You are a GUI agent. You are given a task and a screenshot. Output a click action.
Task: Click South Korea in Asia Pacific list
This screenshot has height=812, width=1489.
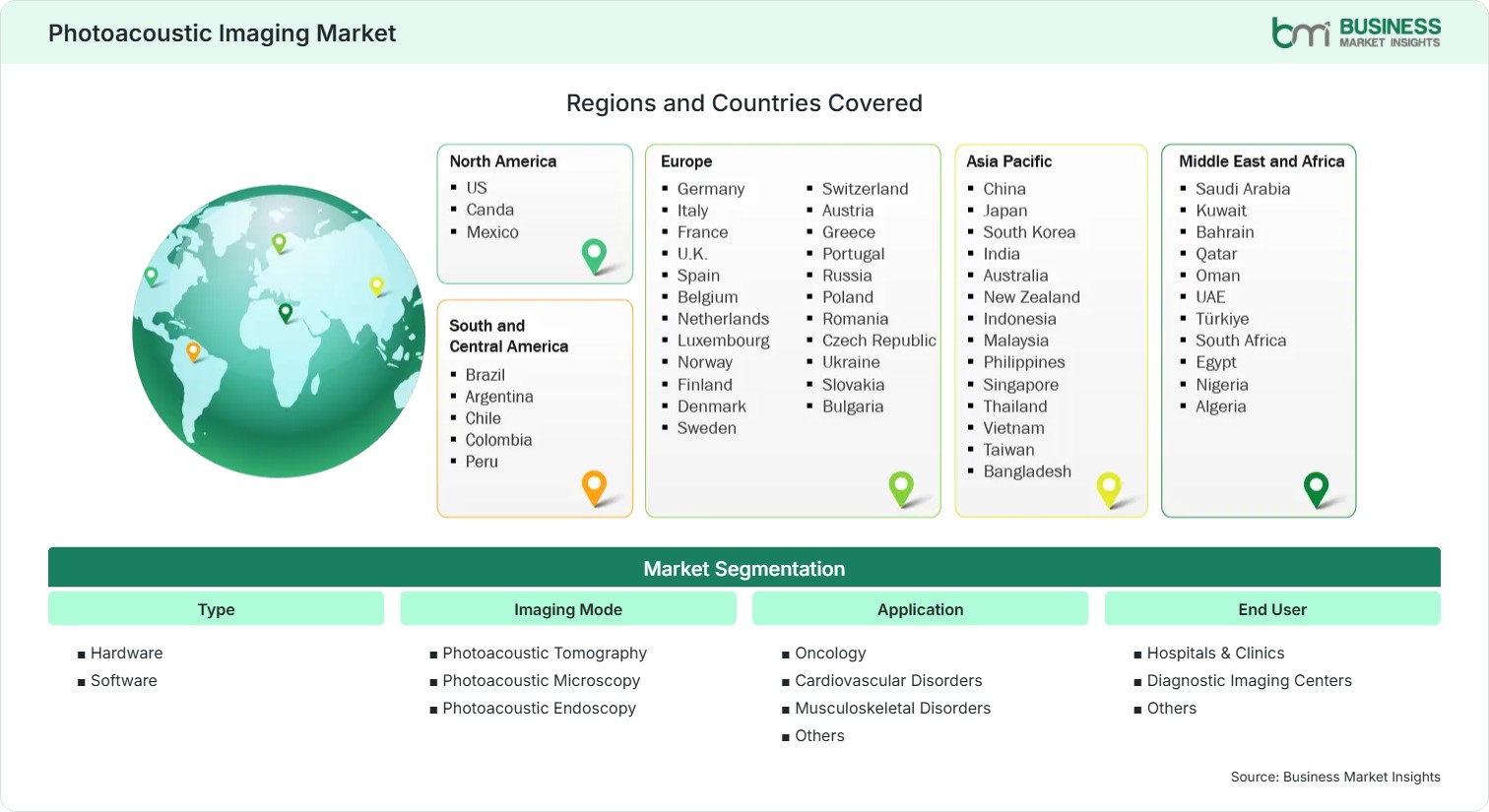1029,232
